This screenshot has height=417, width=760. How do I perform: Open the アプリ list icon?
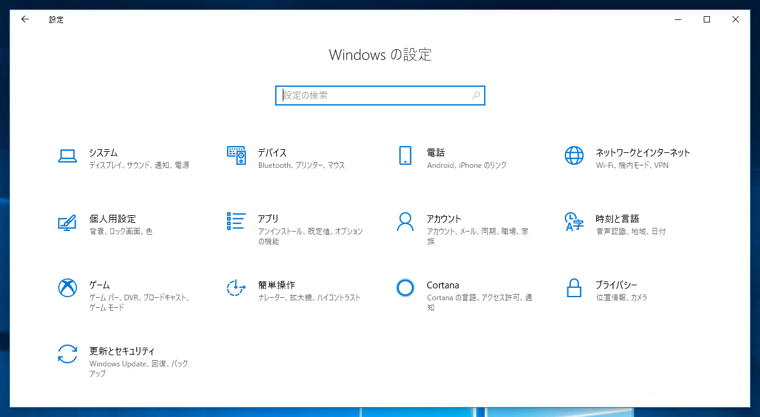[236, 221]
